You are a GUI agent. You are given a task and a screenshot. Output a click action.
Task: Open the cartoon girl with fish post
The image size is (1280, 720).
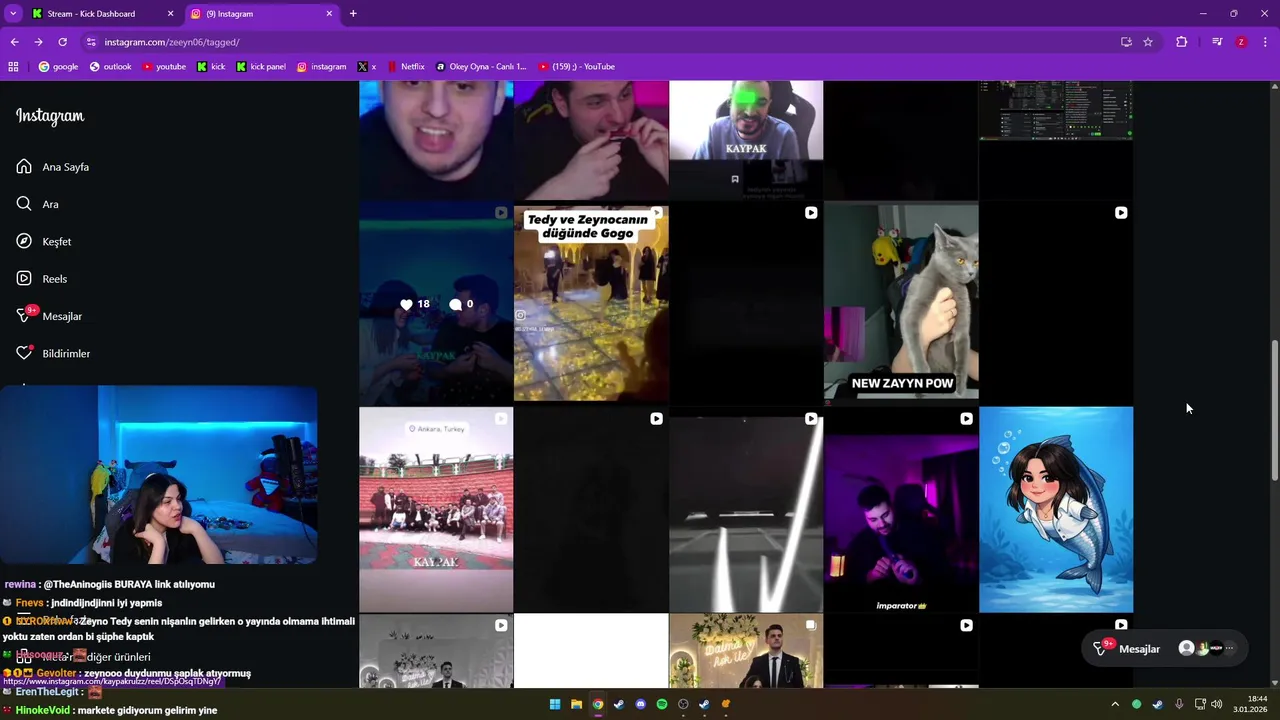pyautogui.click(x=1056, y=509)
